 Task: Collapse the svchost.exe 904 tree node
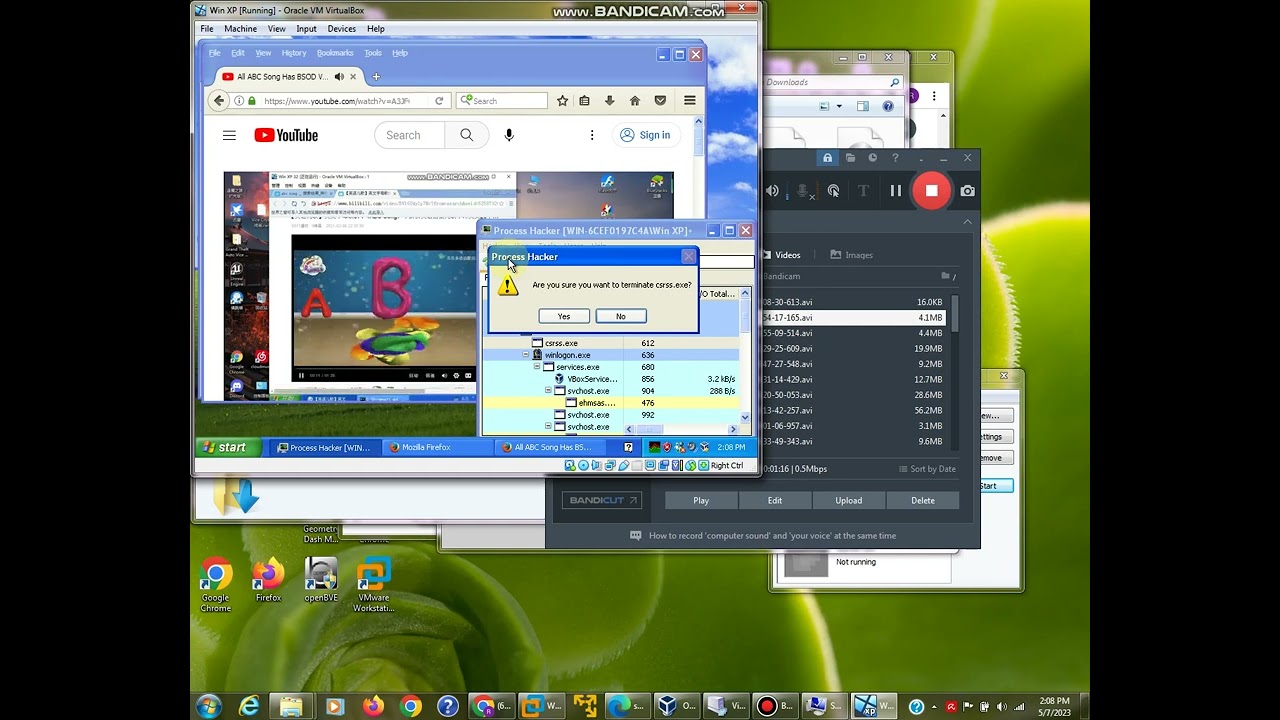coord(548,391)
